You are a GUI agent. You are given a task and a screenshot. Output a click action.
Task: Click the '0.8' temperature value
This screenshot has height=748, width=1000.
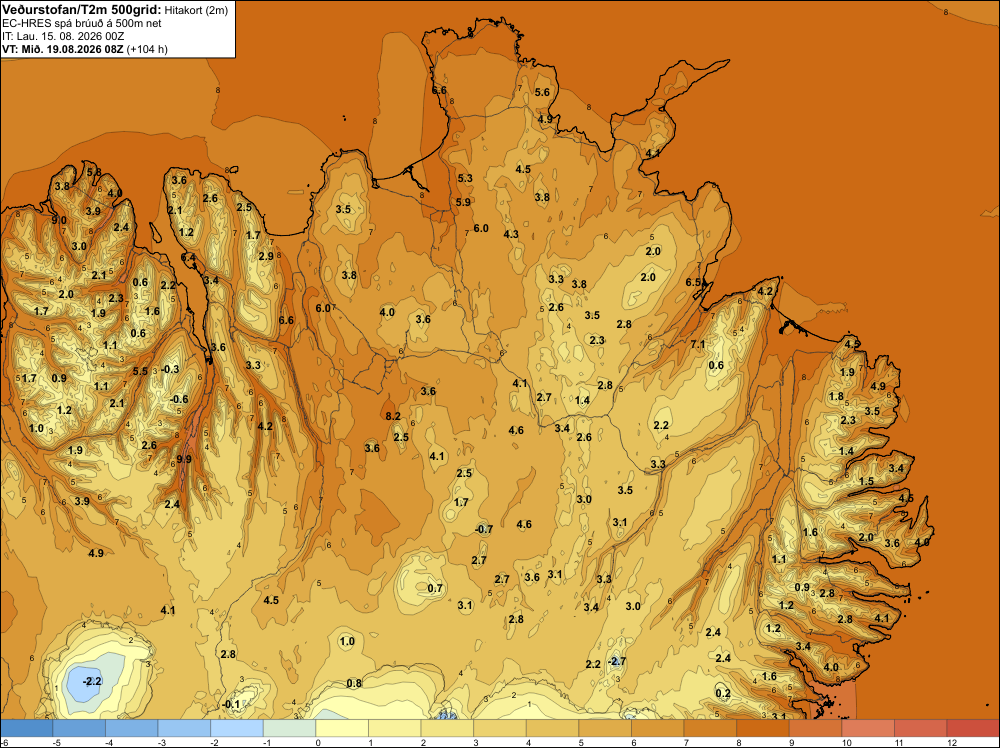point(354,684)
